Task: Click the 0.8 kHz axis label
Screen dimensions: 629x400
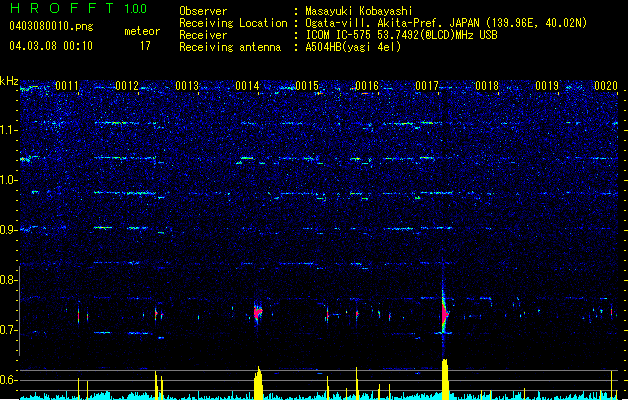Action: [9, 280]
